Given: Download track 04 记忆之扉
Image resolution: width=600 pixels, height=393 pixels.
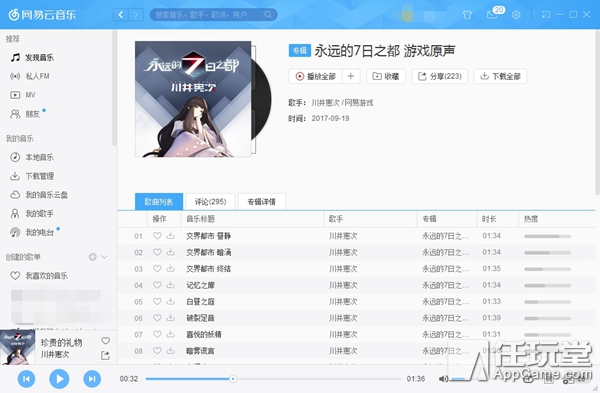Looking at the screenshot, I should click(x=171, y=285).
